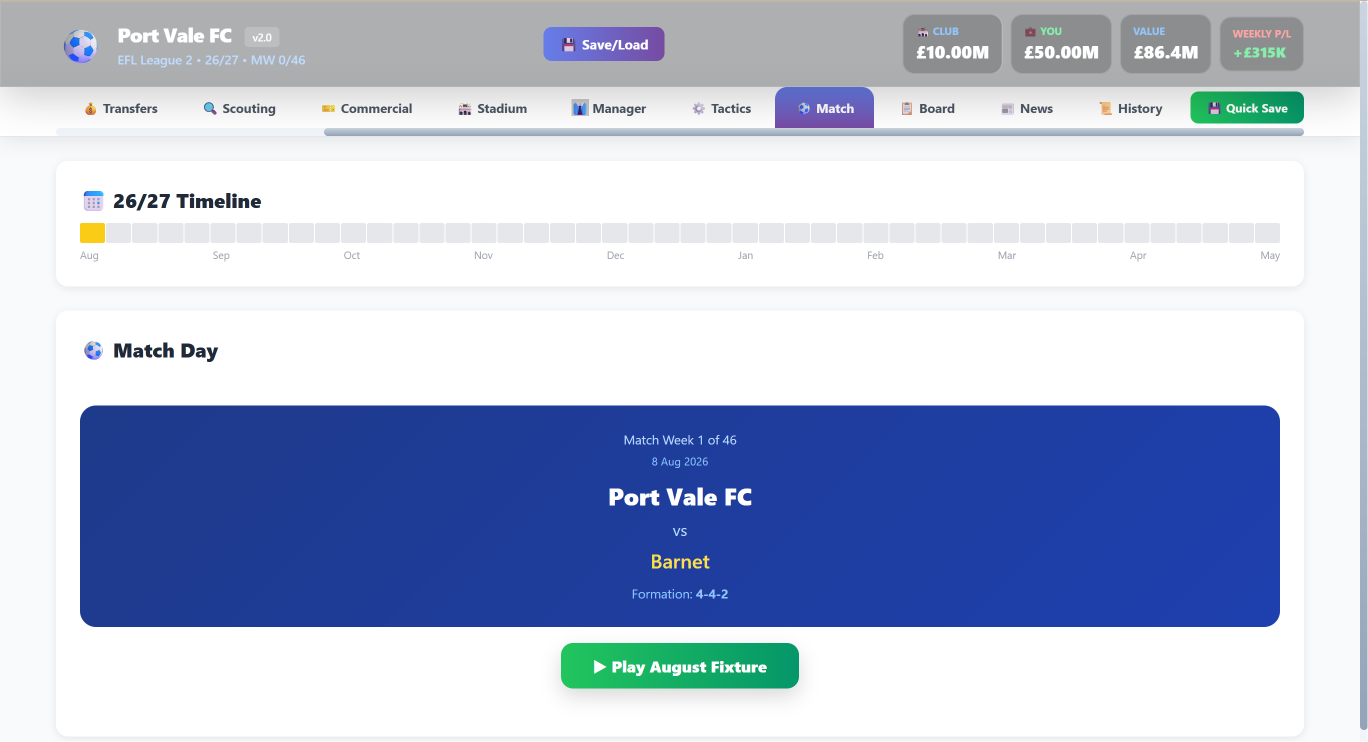Switch to the News tab

tap(1027, 108)
